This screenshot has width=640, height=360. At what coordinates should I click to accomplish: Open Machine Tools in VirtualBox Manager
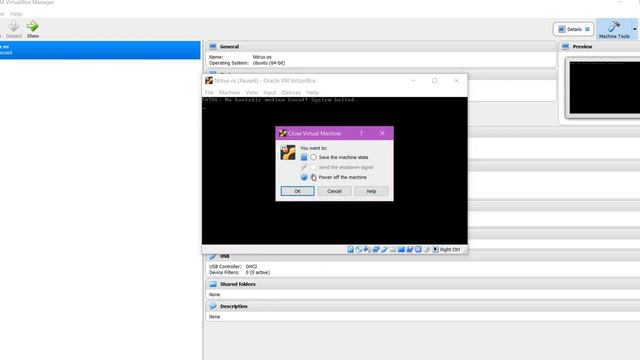[x=614, y=29]
